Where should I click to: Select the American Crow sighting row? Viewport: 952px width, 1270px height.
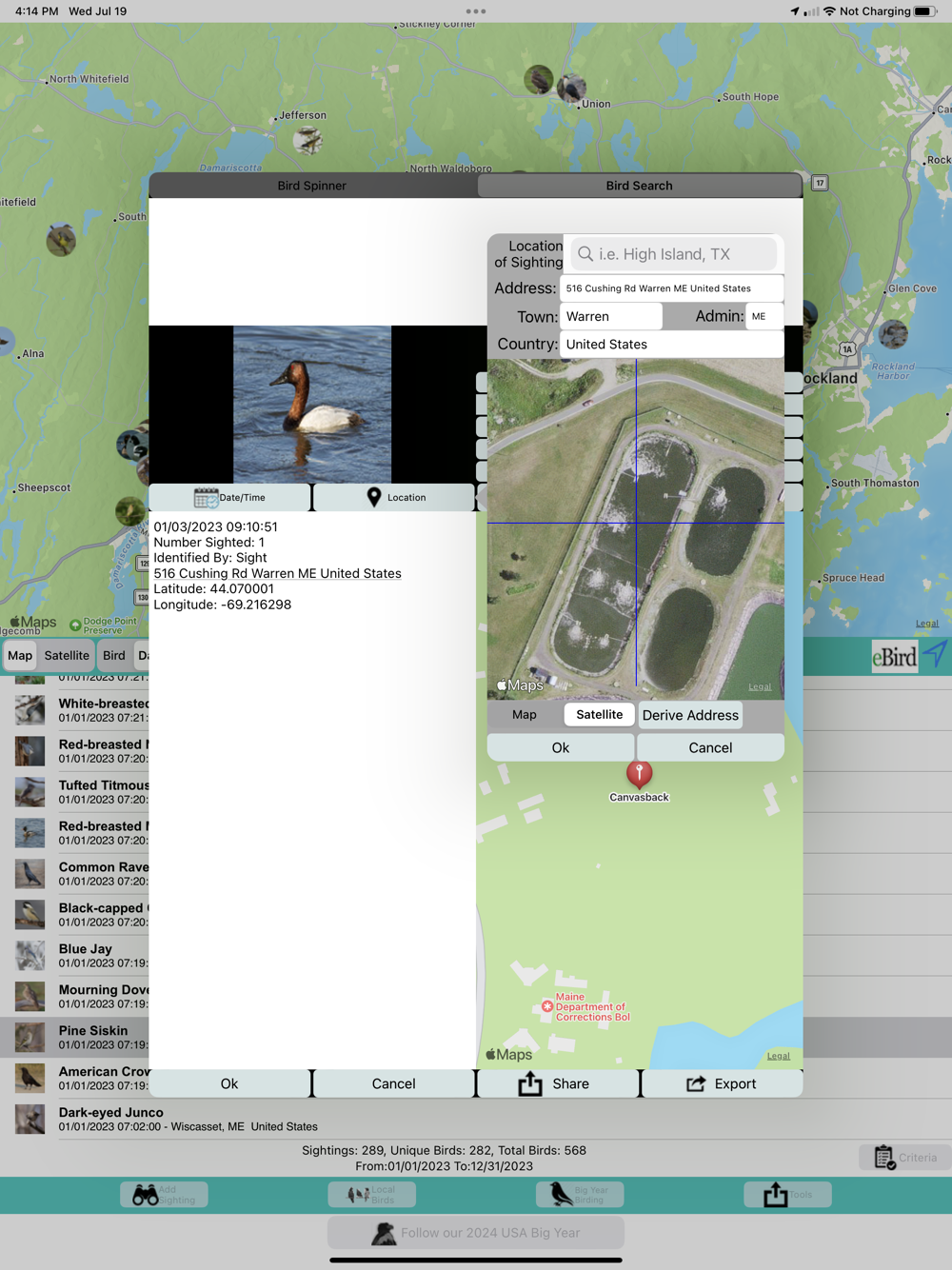[x=74, y=1078]
